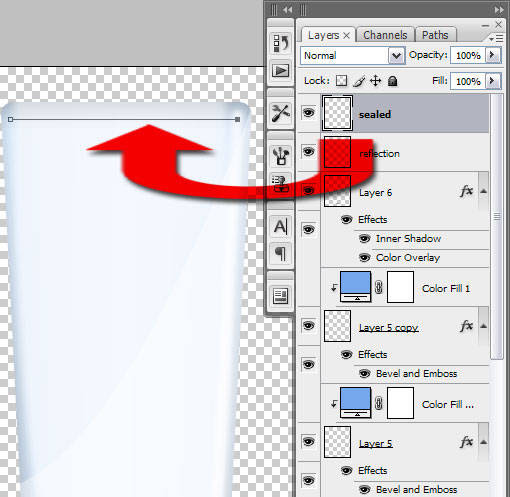This screenshot has height=497, width=510.
Task: Hide the Layer 5 copy layer
Action: click(x=308, y=325)
